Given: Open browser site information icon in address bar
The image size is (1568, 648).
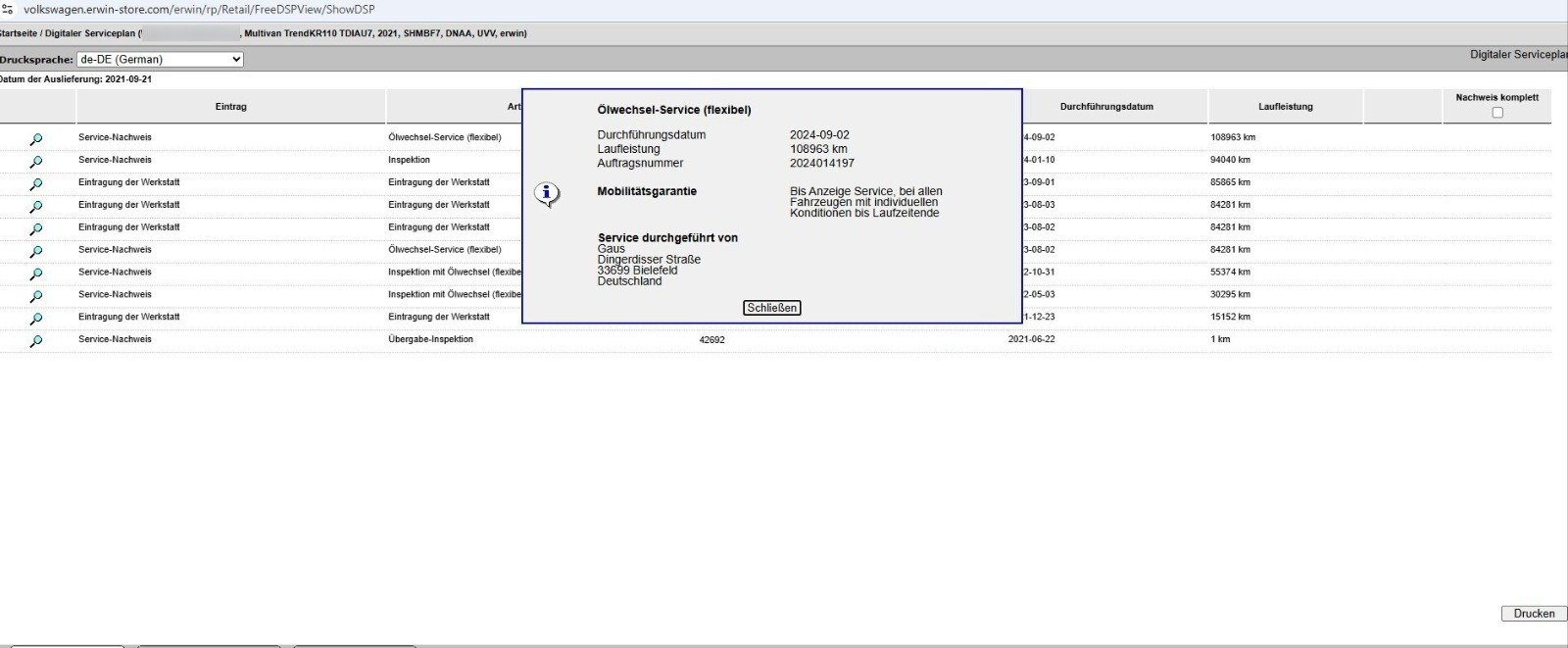Looking at the screenshot, I should [8, 9].
